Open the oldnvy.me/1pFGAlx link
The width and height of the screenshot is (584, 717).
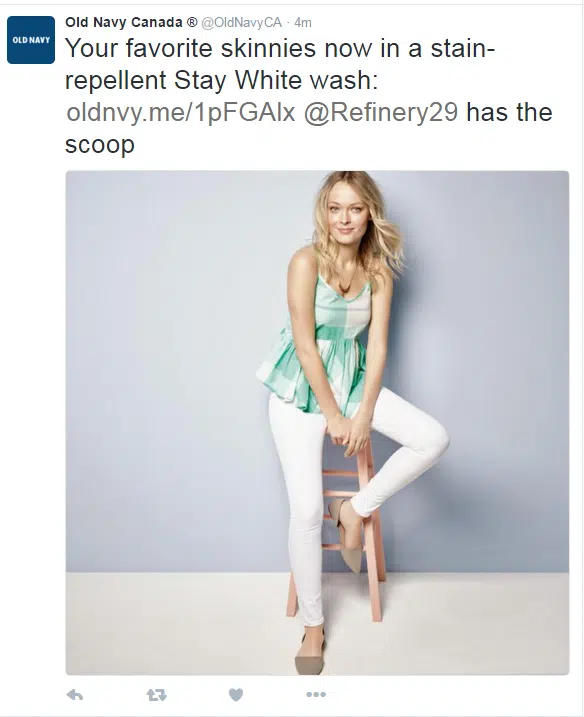tap(181, 112)
